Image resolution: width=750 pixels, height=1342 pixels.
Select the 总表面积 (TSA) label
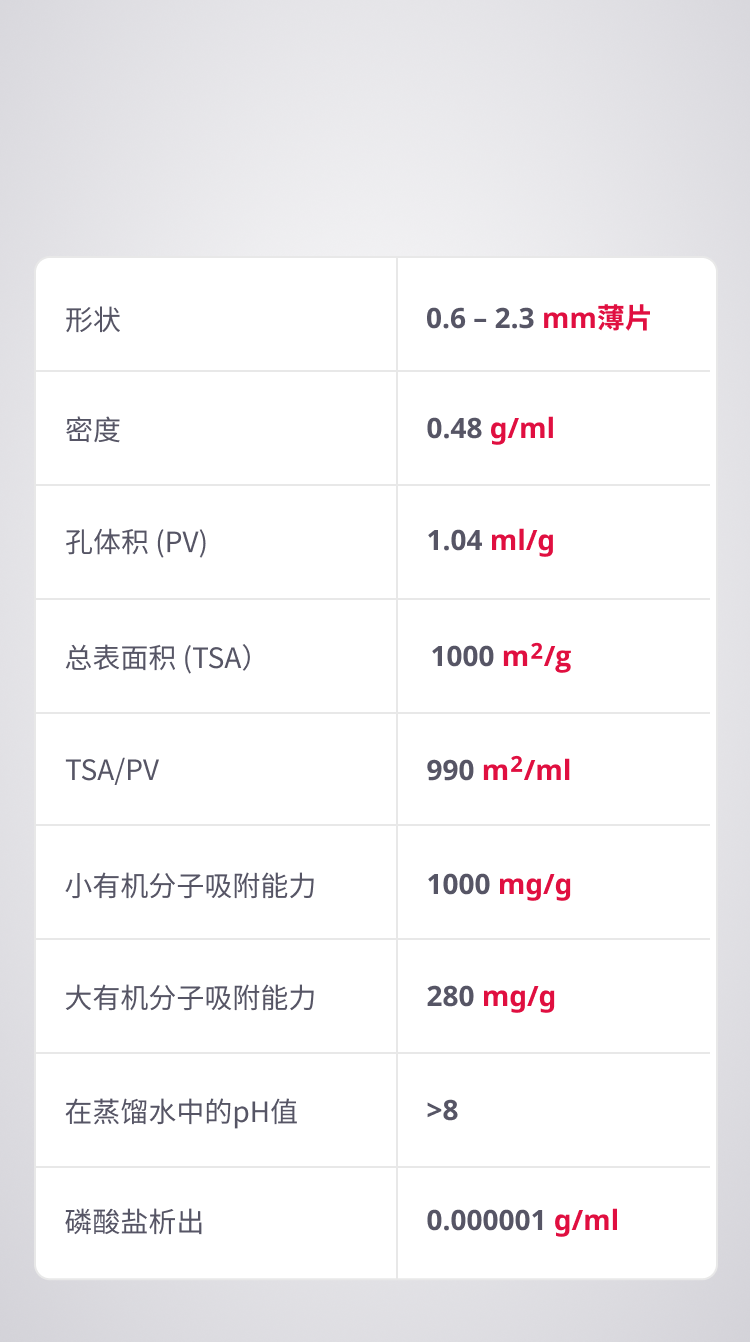pos(158,658)
